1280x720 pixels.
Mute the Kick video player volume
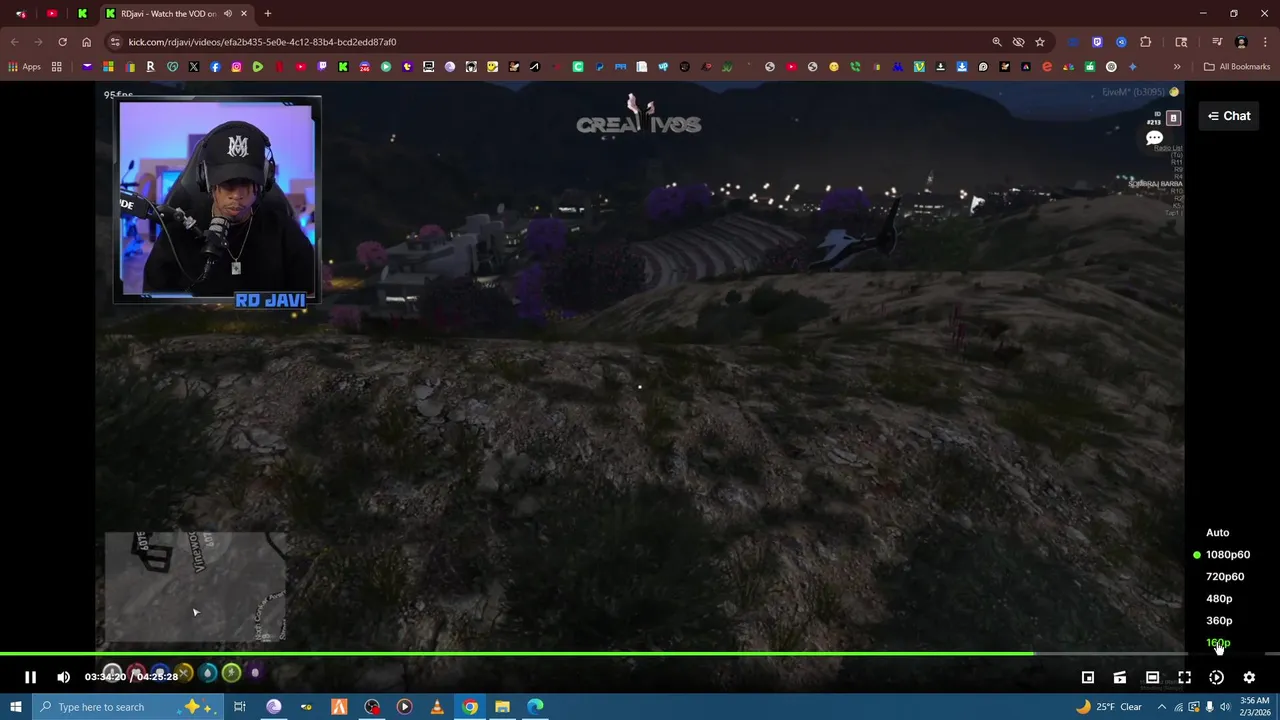click(x=63, y=677)
